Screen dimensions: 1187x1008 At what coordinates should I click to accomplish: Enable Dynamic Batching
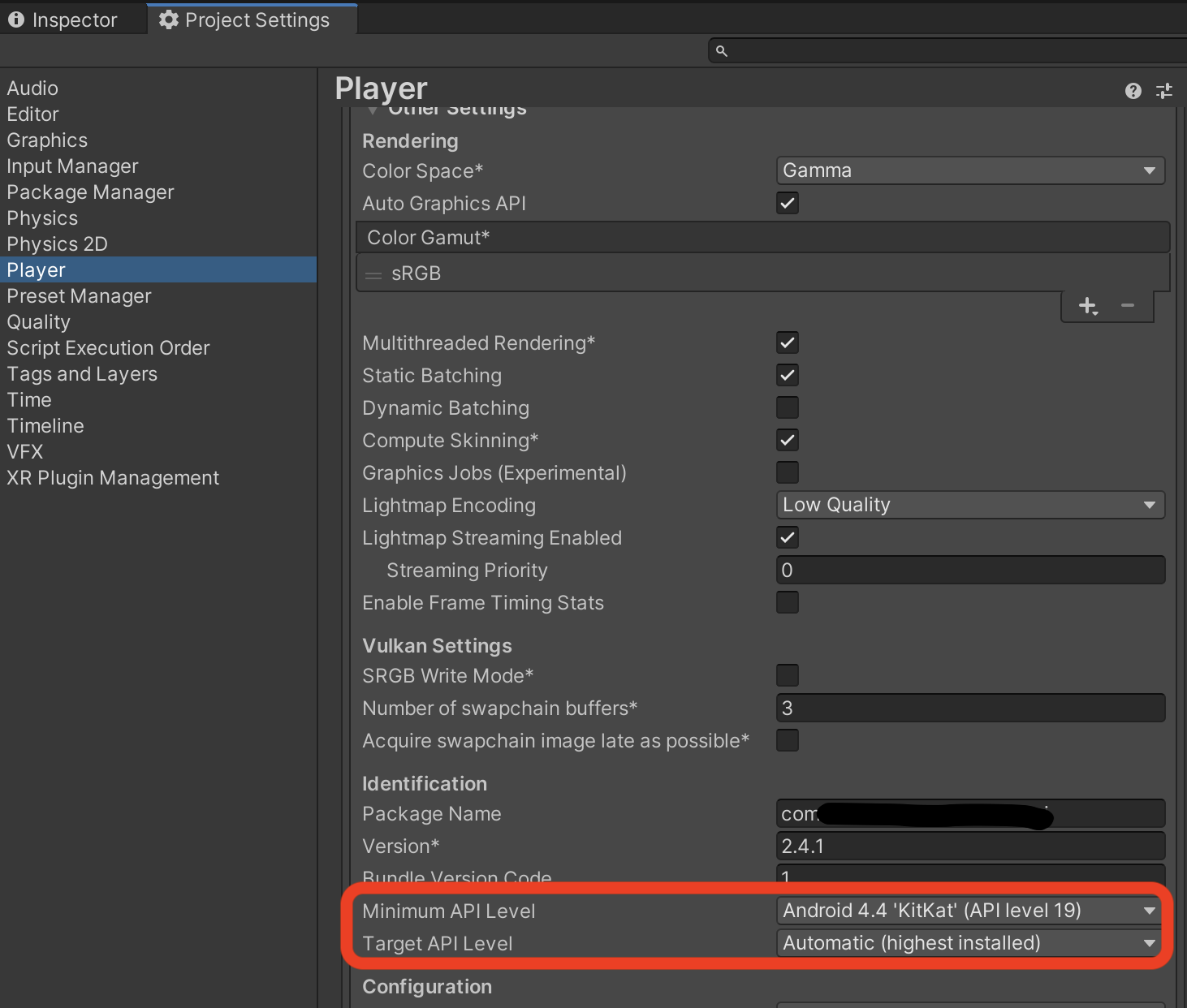(x=787, y=407)
